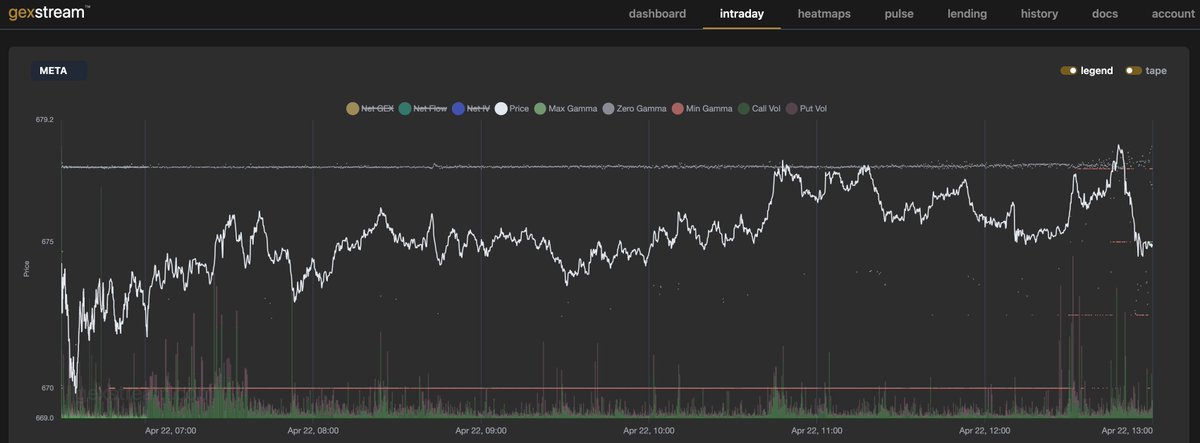Open the lending tab

969,14
